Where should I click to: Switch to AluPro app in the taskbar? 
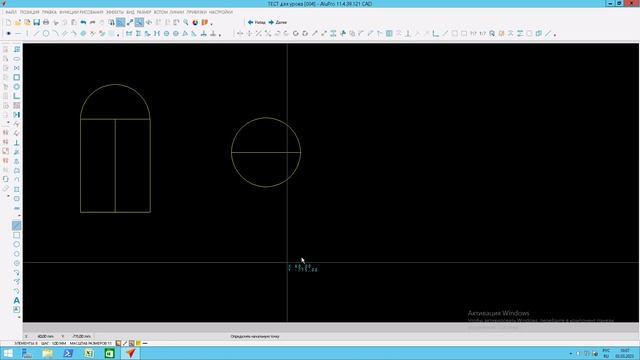point(131,353)
